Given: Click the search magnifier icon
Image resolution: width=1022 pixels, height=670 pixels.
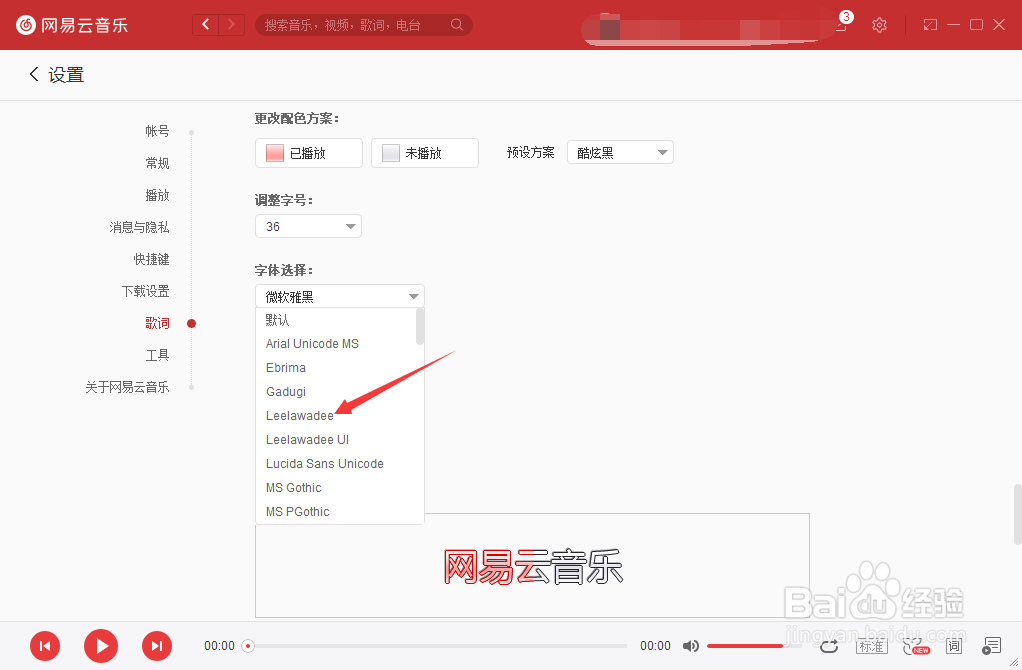Looking at the screenshot, I should pyautogui.click(x=457, y=25).
